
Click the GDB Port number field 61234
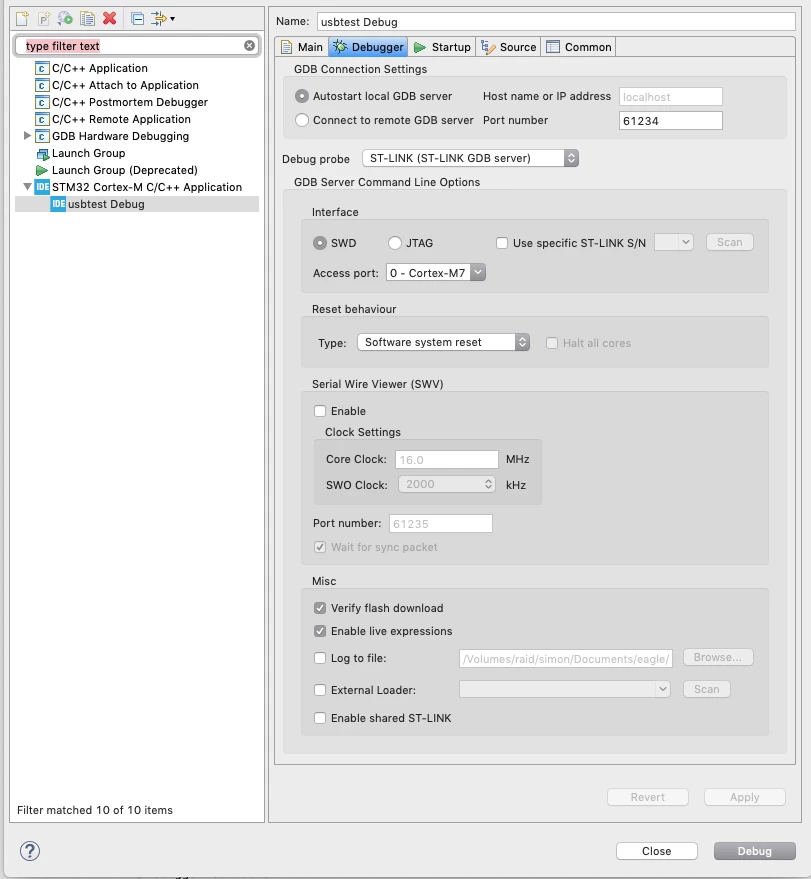[x=670, y=121]
